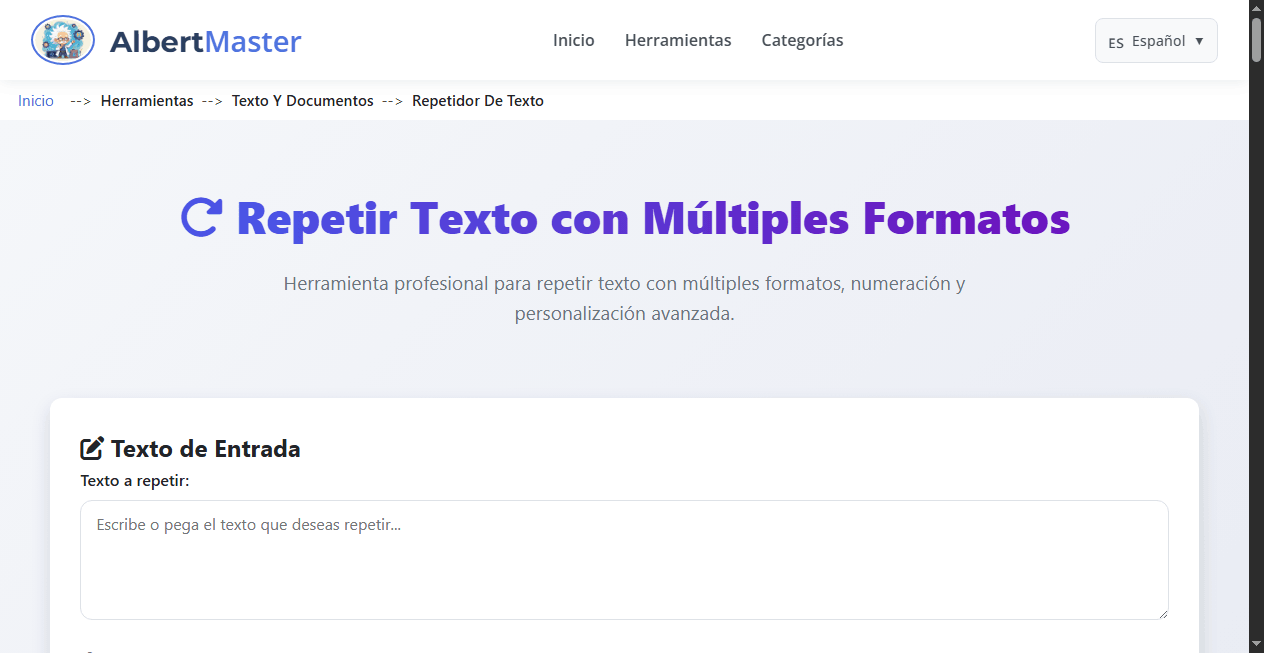Open the Inicio breadcrumb link
Viewport: 1264px width, 653px height.
point(35,100)
